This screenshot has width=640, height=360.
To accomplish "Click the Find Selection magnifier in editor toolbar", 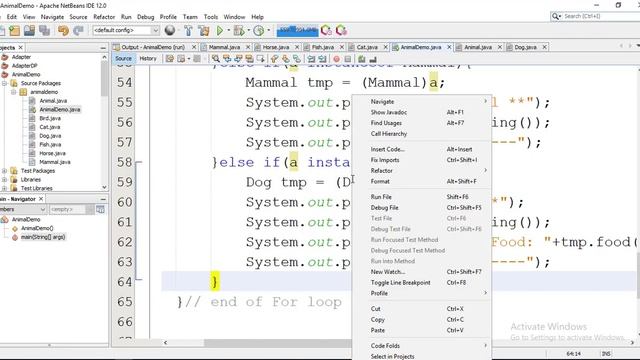I will 216,59.
